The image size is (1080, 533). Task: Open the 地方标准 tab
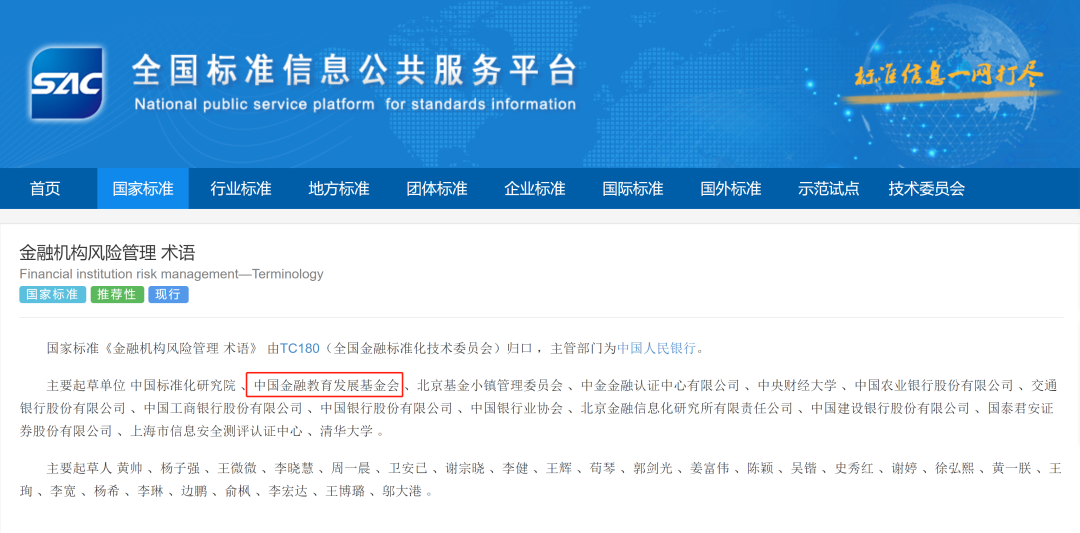[x=339, y=189]
